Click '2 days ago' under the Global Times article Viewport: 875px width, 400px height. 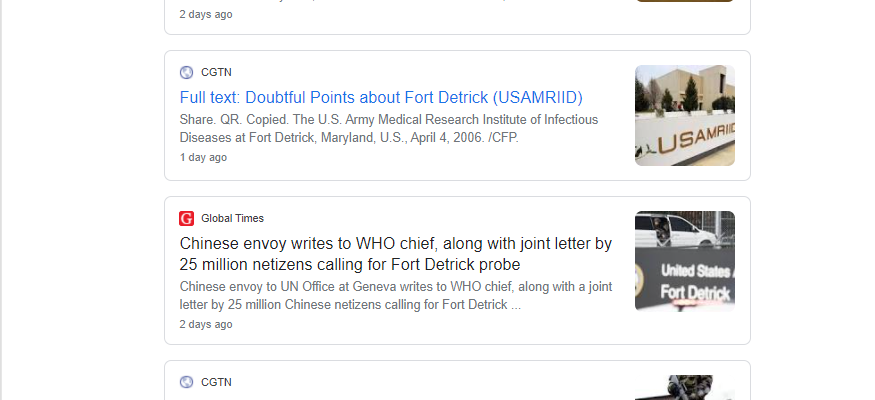tap(206, 324)
